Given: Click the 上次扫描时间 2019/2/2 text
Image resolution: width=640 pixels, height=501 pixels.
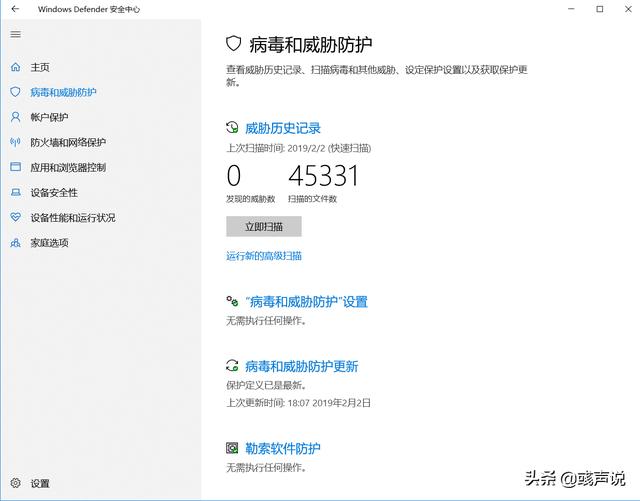Looking at the screenshot, I should 298,148.
